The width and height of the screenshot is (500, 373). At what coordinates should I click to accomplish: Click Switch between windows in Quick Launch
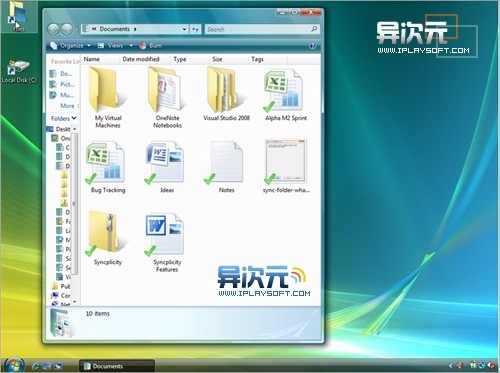(x=58, y=366)
